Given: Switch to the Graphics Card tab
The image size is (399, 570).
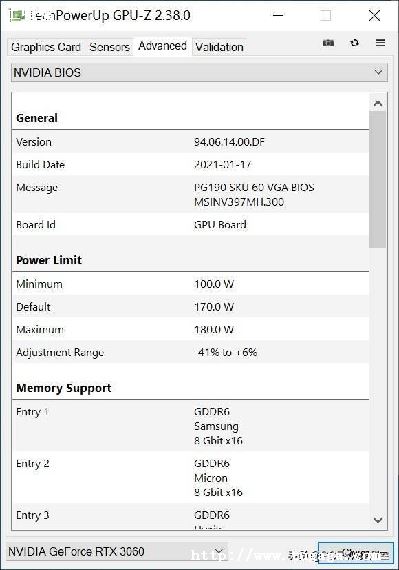Looking at the screenshot, I should click(46, 47).
